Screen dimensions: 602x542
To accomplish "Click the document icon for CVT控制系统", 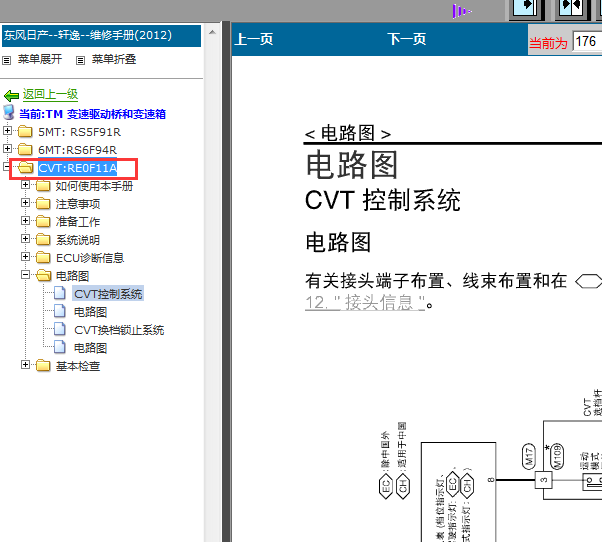I will coord(60,292).
